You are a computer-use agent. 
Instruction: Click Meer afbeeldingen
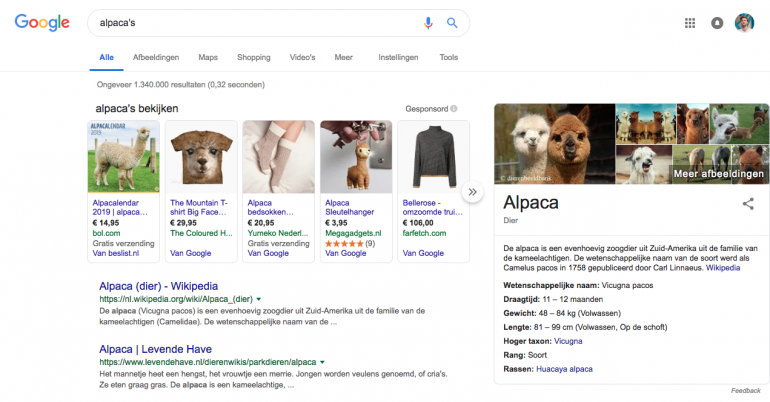[719, 174]
